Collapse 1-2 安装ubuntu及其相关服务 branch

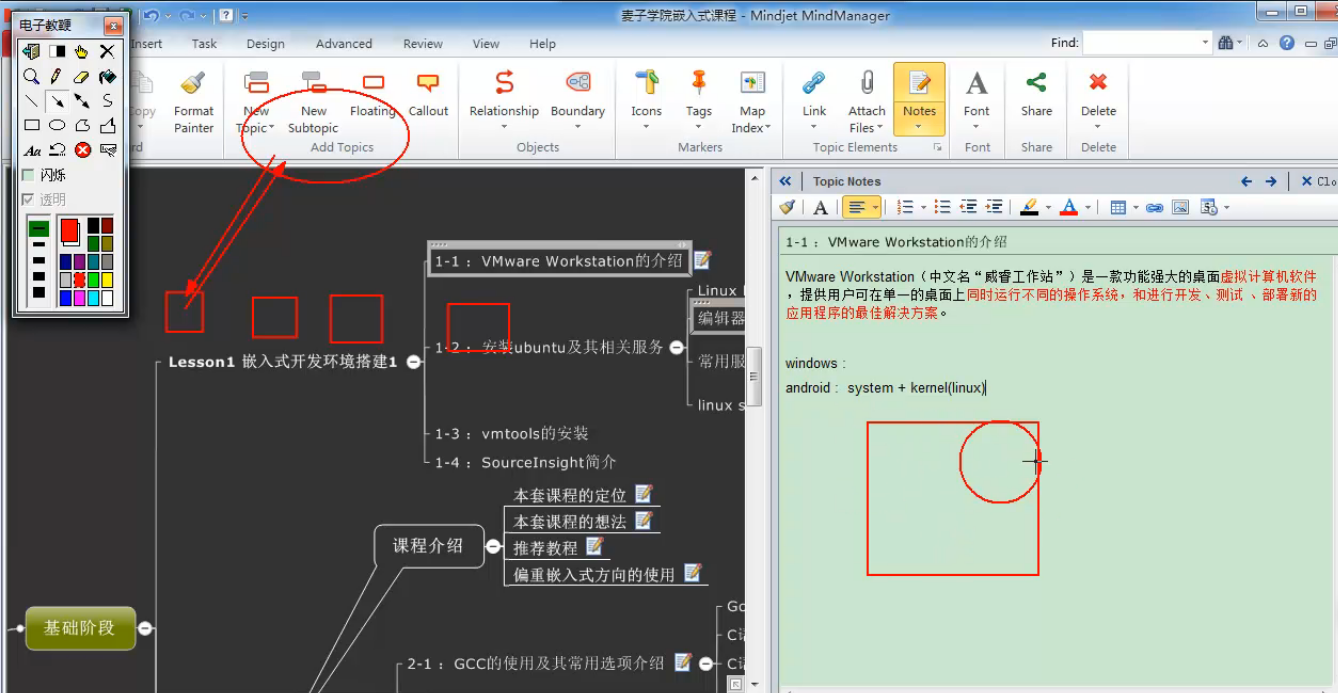click(676, 347)
